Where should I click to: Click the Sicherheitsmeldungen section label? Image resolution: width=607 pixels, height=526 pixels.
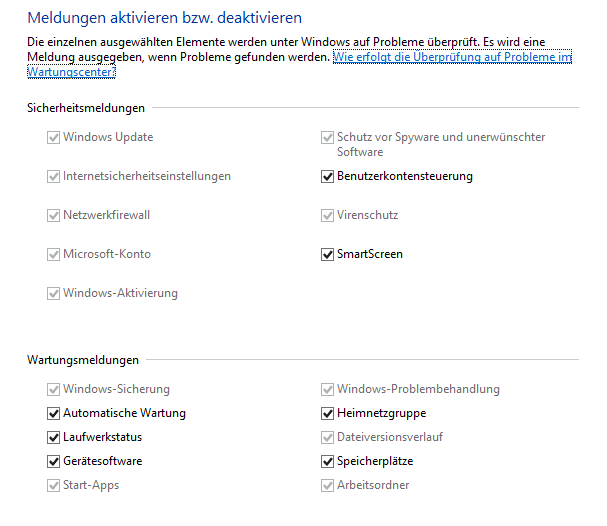[x=86, y=108]
